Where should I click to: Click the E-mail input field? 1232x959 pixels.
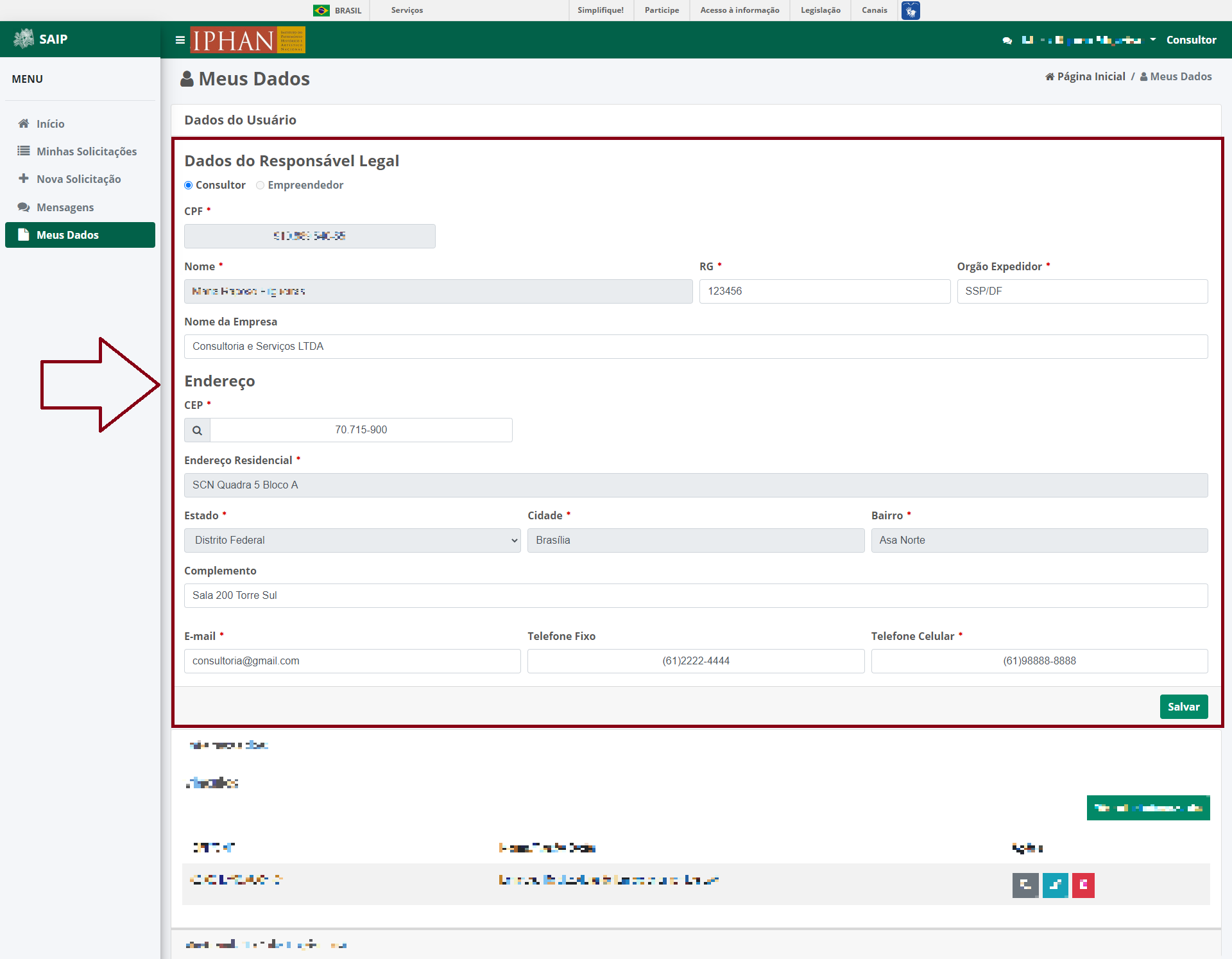(x=352, y=661)
